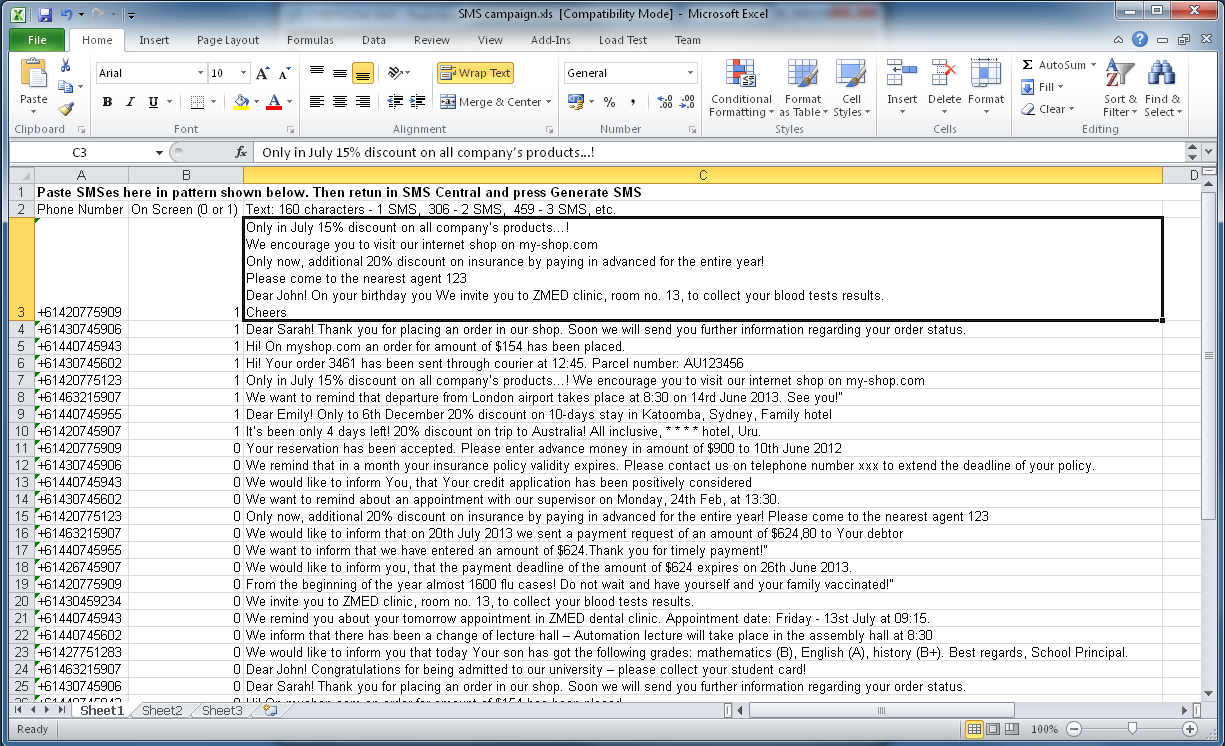1225x746 pixels.
Task: Click the Merge & Center button
Action: pos(490,102)
